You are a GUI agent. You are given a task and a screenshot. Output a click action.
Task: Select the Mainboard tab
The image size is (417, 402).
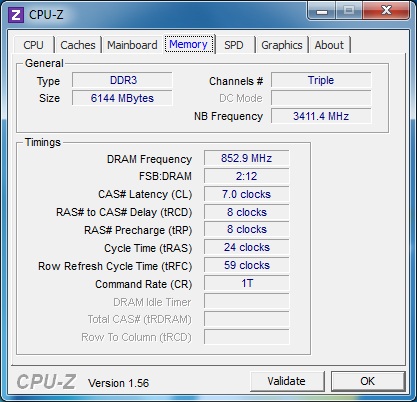pos(132,45)
